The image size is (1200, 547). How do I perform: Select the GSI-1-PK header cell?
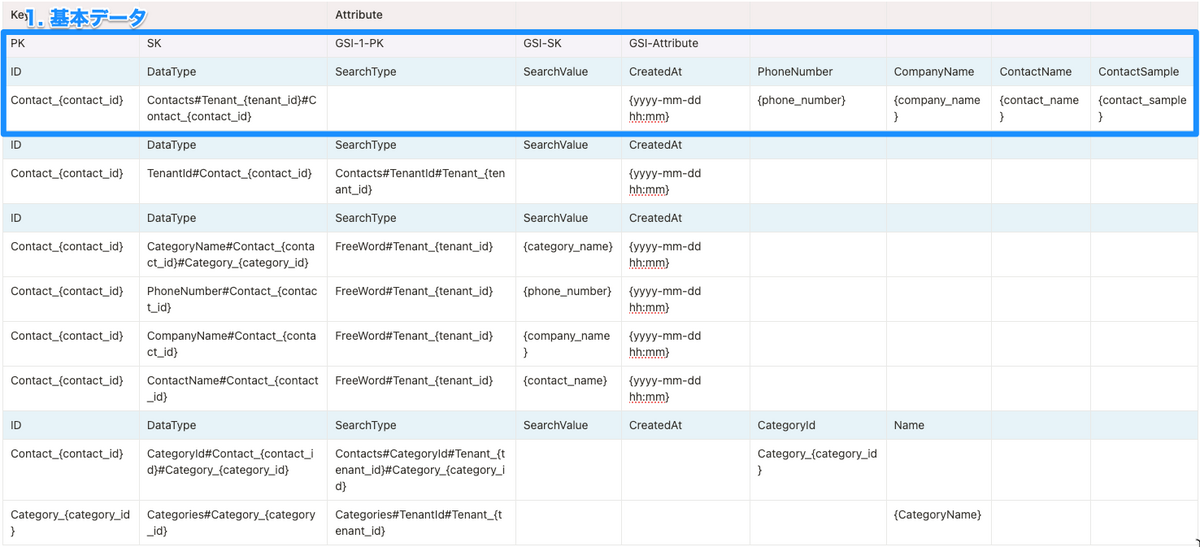click(x=421, y=43)
